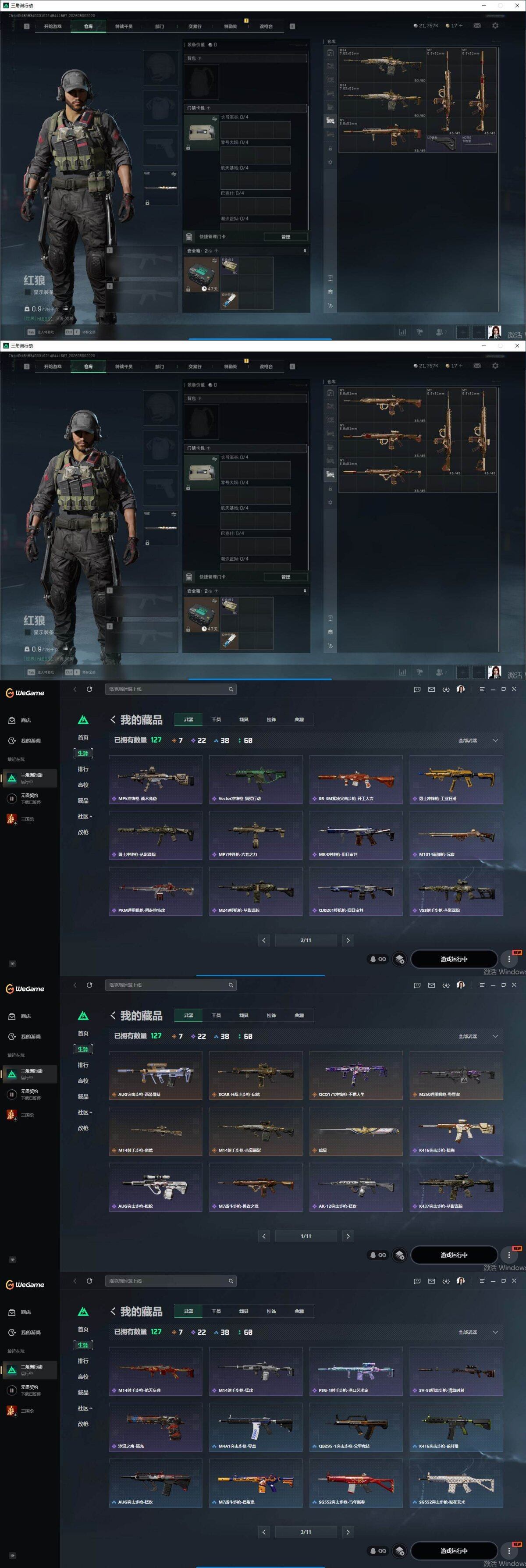Open 首页 in page 2/11 WeGame game menu

[83, 737]
